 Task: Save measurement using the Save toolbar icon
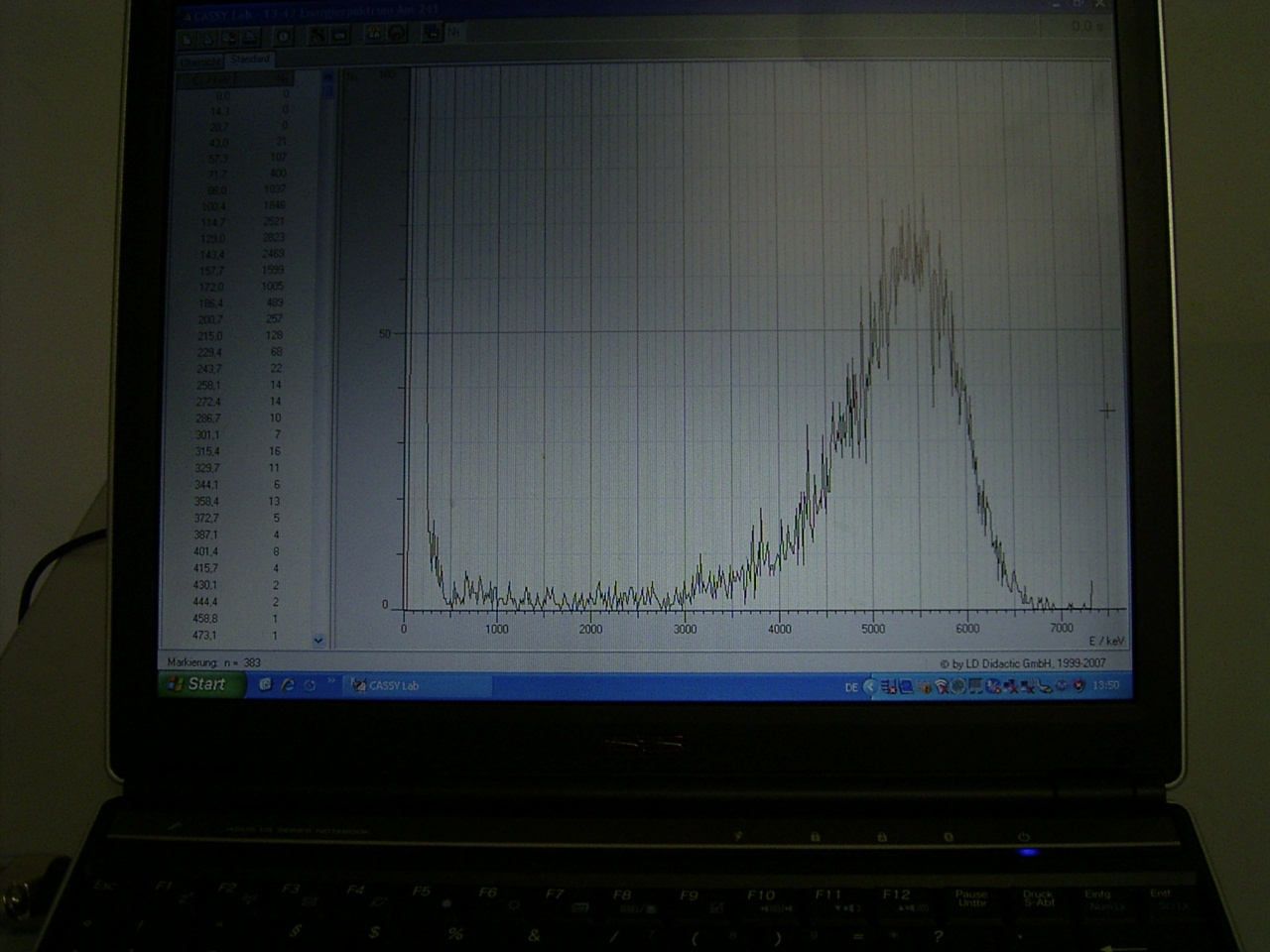(x=230, y=38)
